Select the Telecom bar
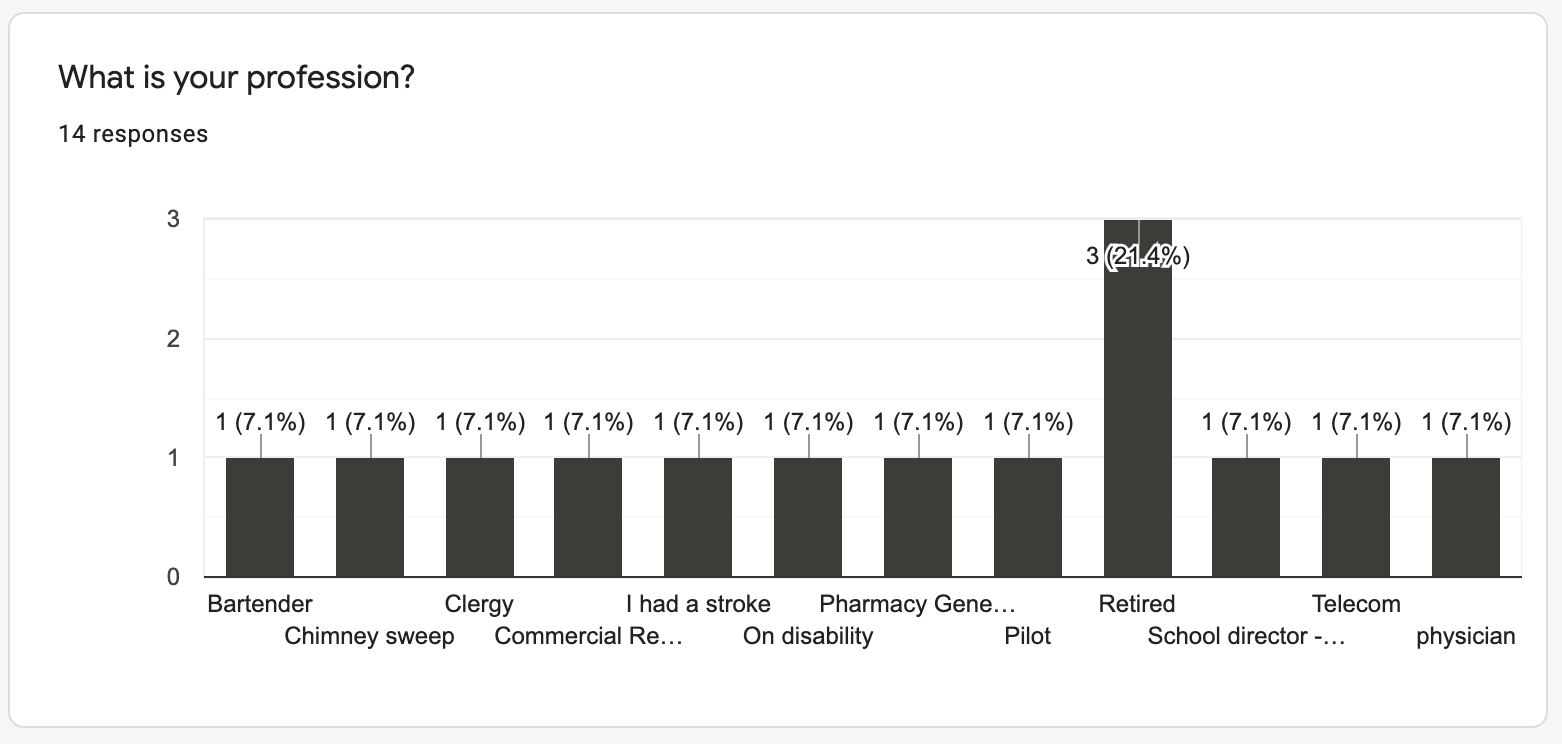The height and width of the screenshot is (744, 1562). click(x=1356, y=517)
